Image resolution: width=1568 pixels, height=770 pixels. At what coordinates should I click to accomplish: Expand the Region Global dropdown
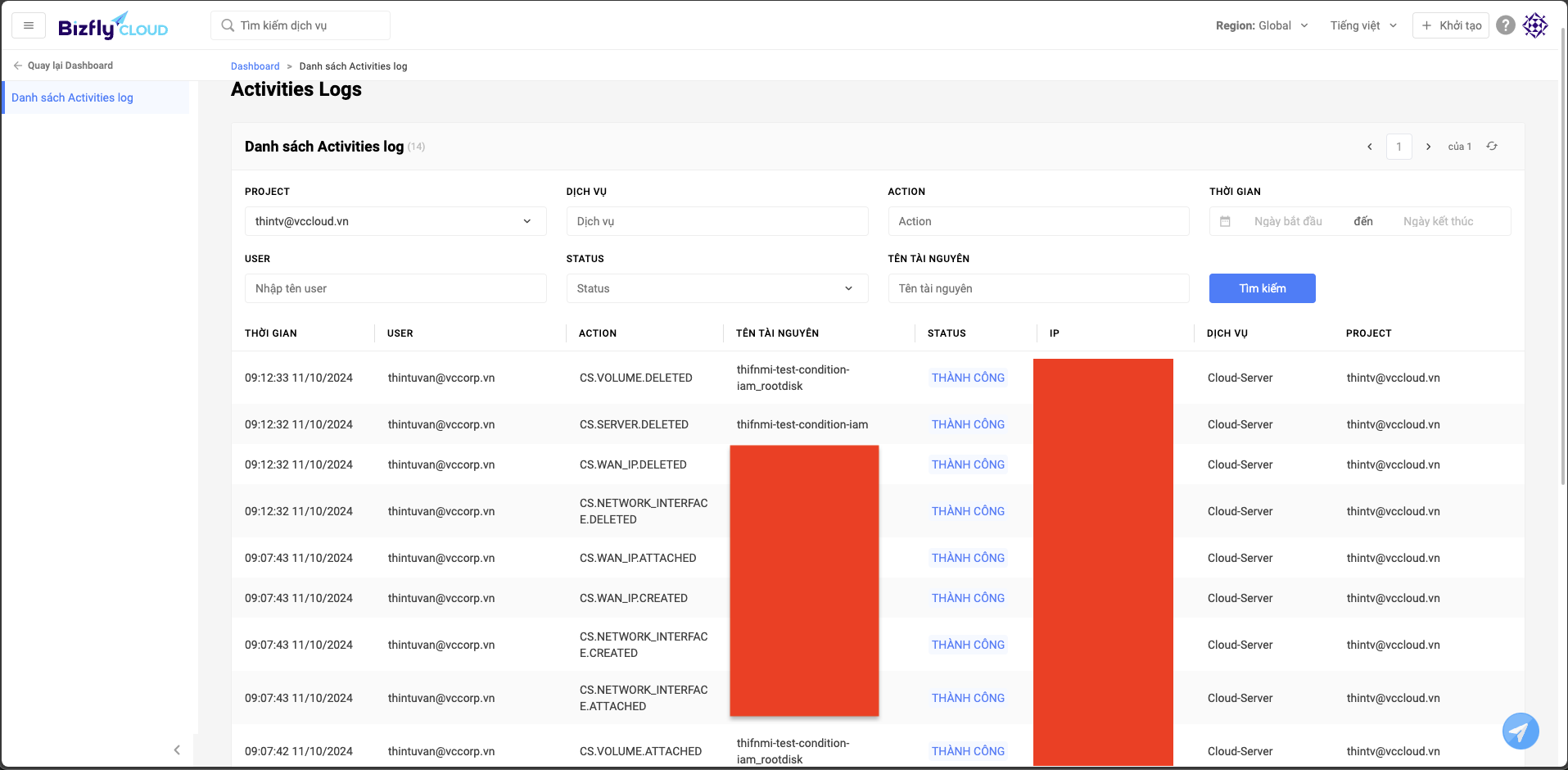pos(1262,25)
